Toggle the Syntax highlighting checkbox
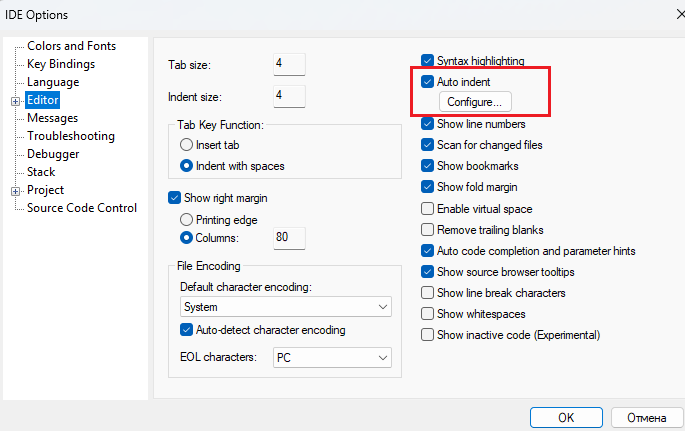Viewport: 685px width, 431px height. tap(428, 61)
